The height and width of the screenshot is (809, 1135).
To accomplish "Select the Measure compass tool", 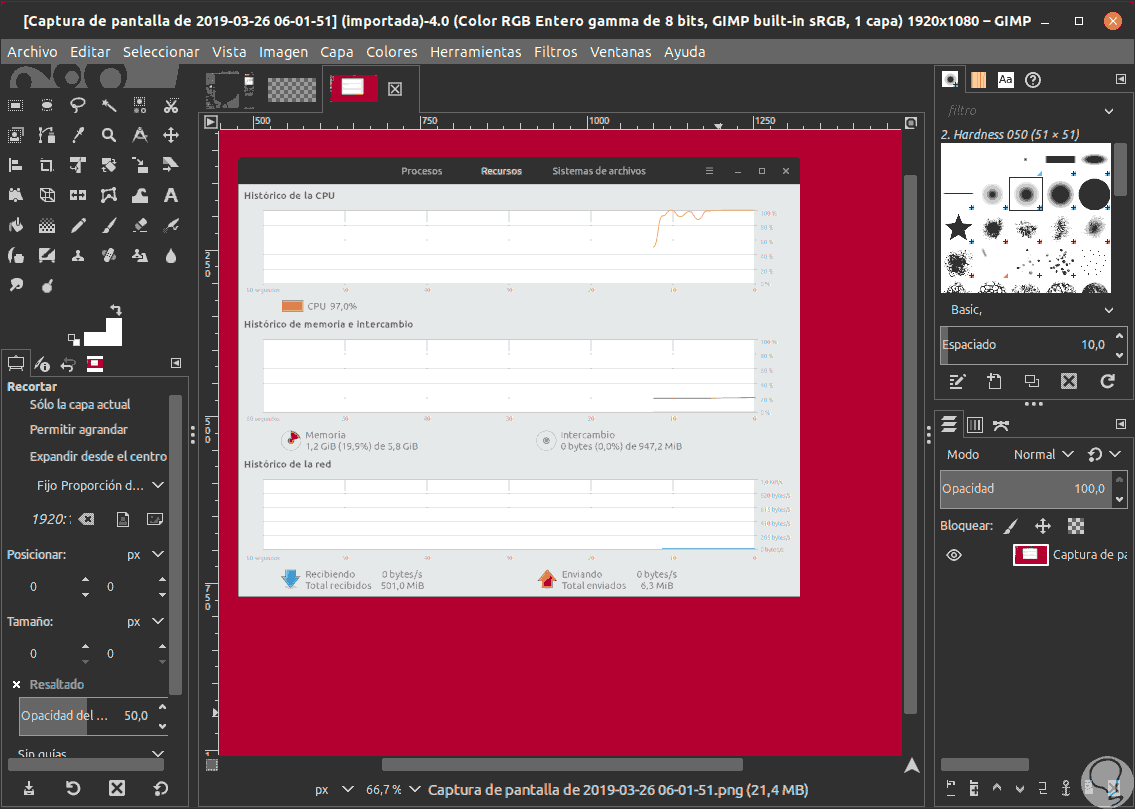I will (x=140, y=135).
